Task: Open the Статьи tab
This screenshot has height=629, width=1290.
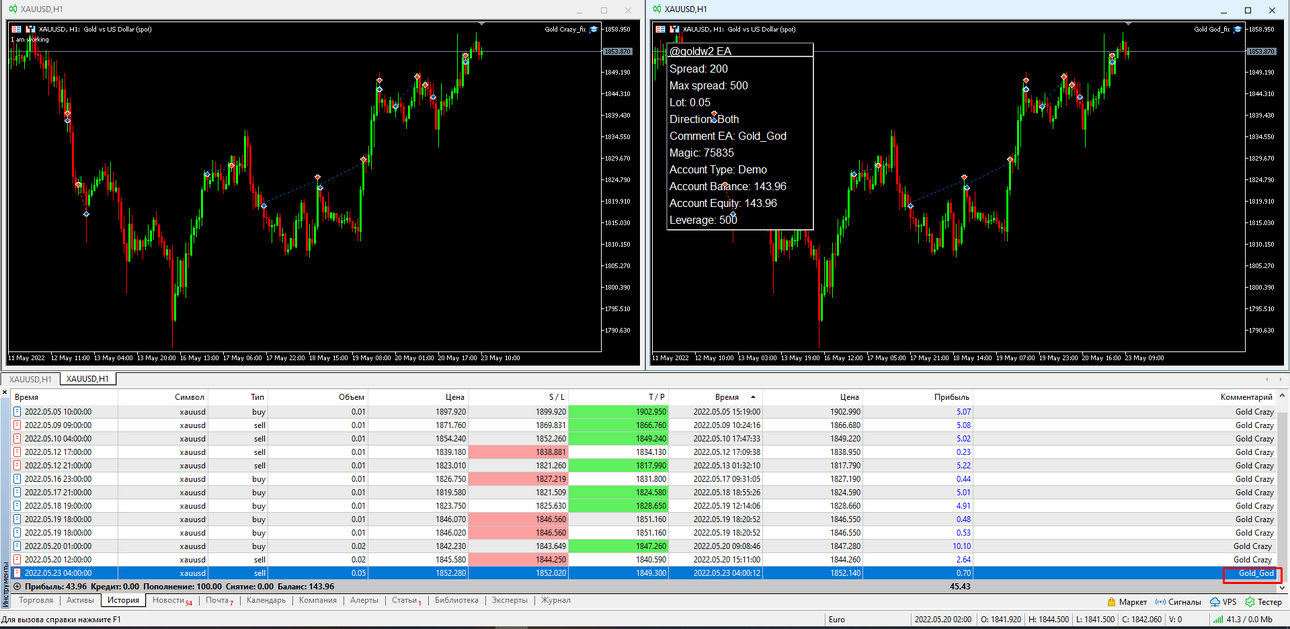Action: point(406,601)
